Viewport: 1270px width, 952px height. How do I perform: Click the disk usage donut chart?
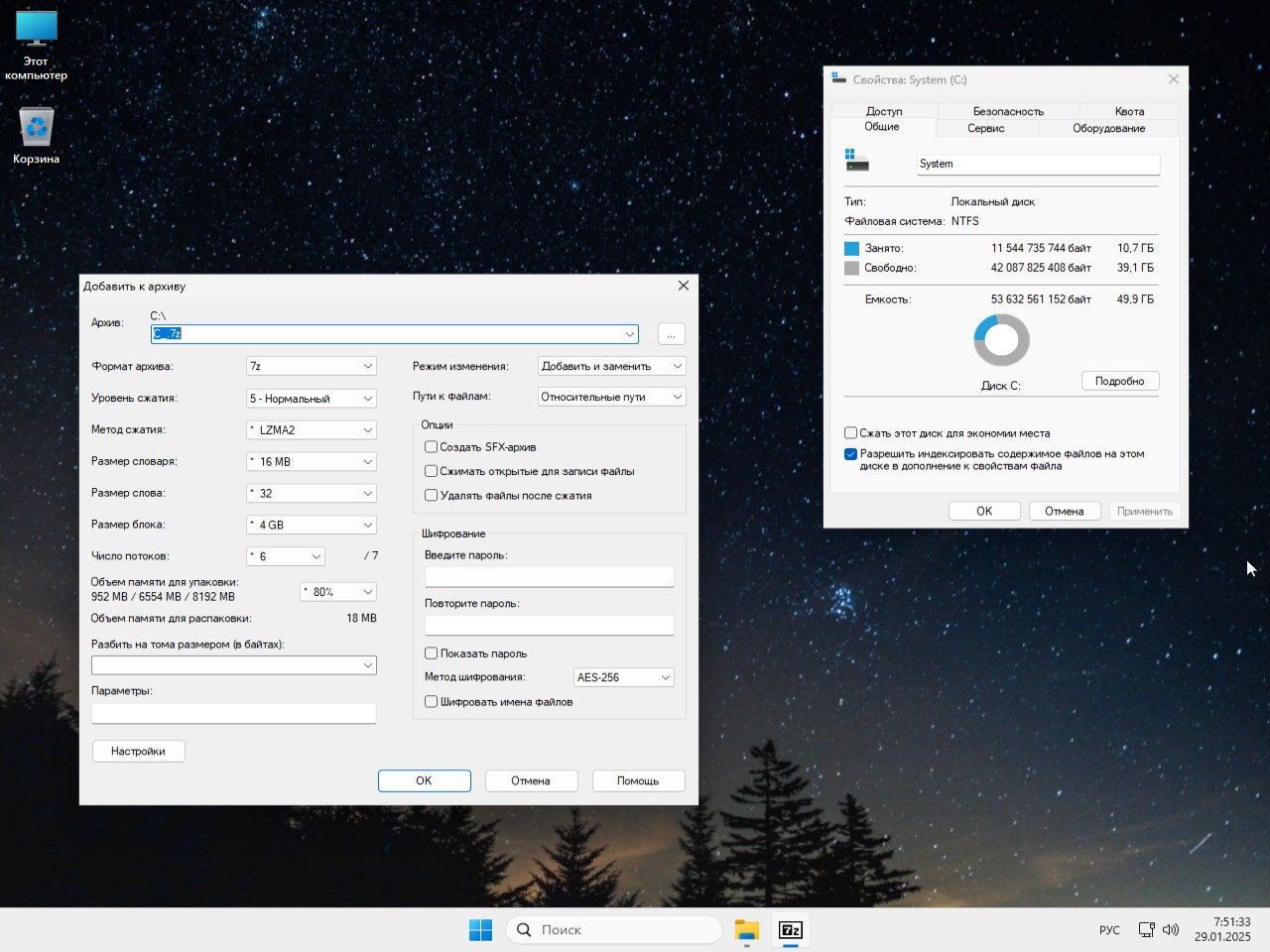tap(1001, 340)
